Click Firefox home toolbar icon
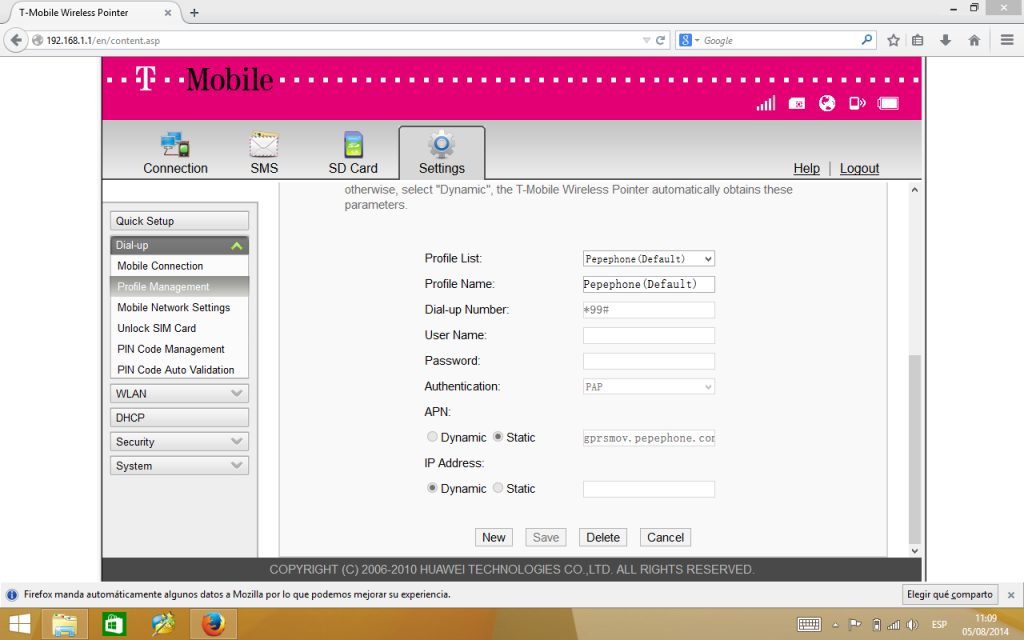This screenshot has width=1024, height=640. pyautogui.click(x=974, y=41)
